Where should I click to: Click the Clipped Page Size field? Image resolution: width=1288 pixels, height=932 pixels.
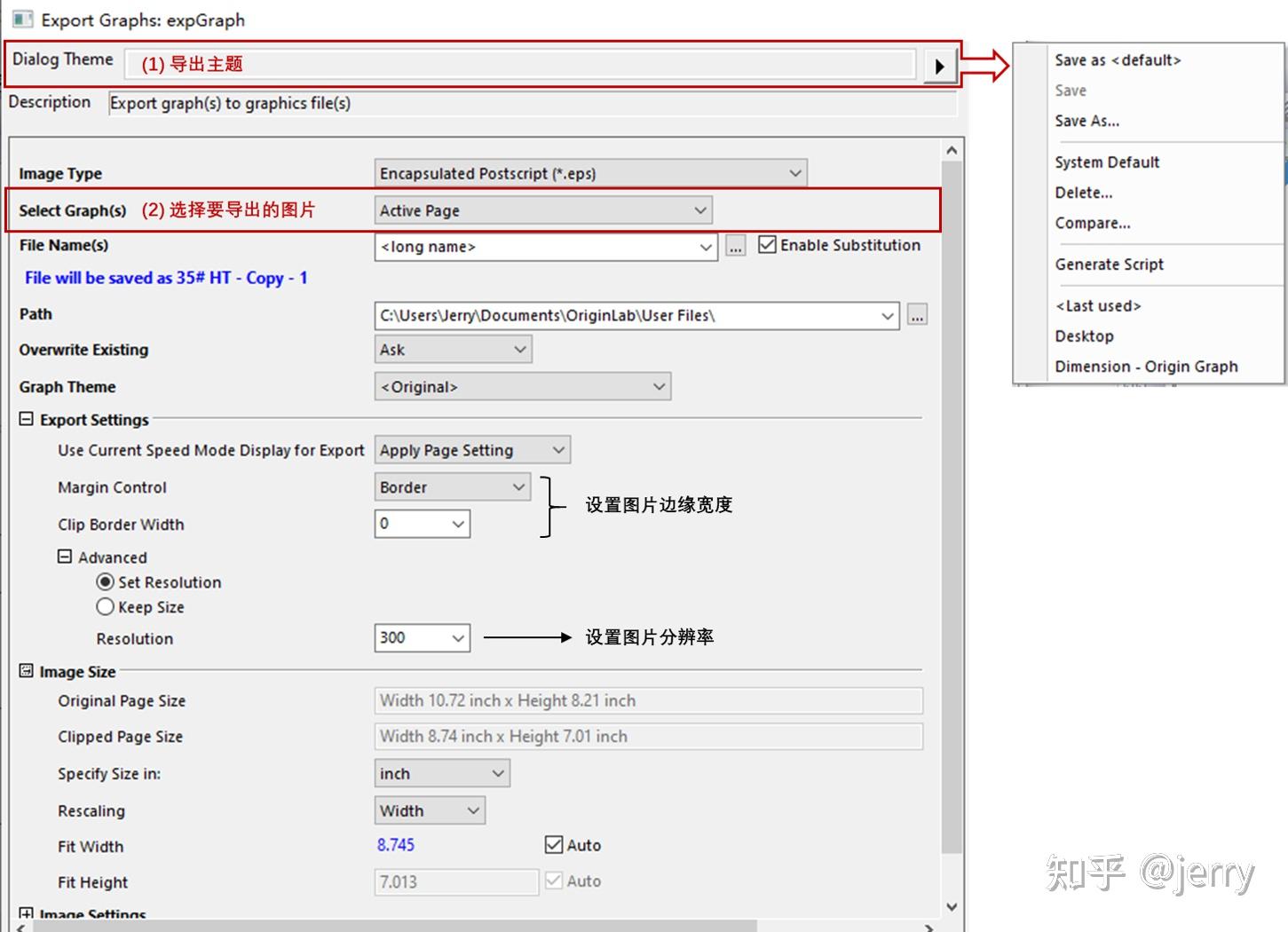click(649, 736)
